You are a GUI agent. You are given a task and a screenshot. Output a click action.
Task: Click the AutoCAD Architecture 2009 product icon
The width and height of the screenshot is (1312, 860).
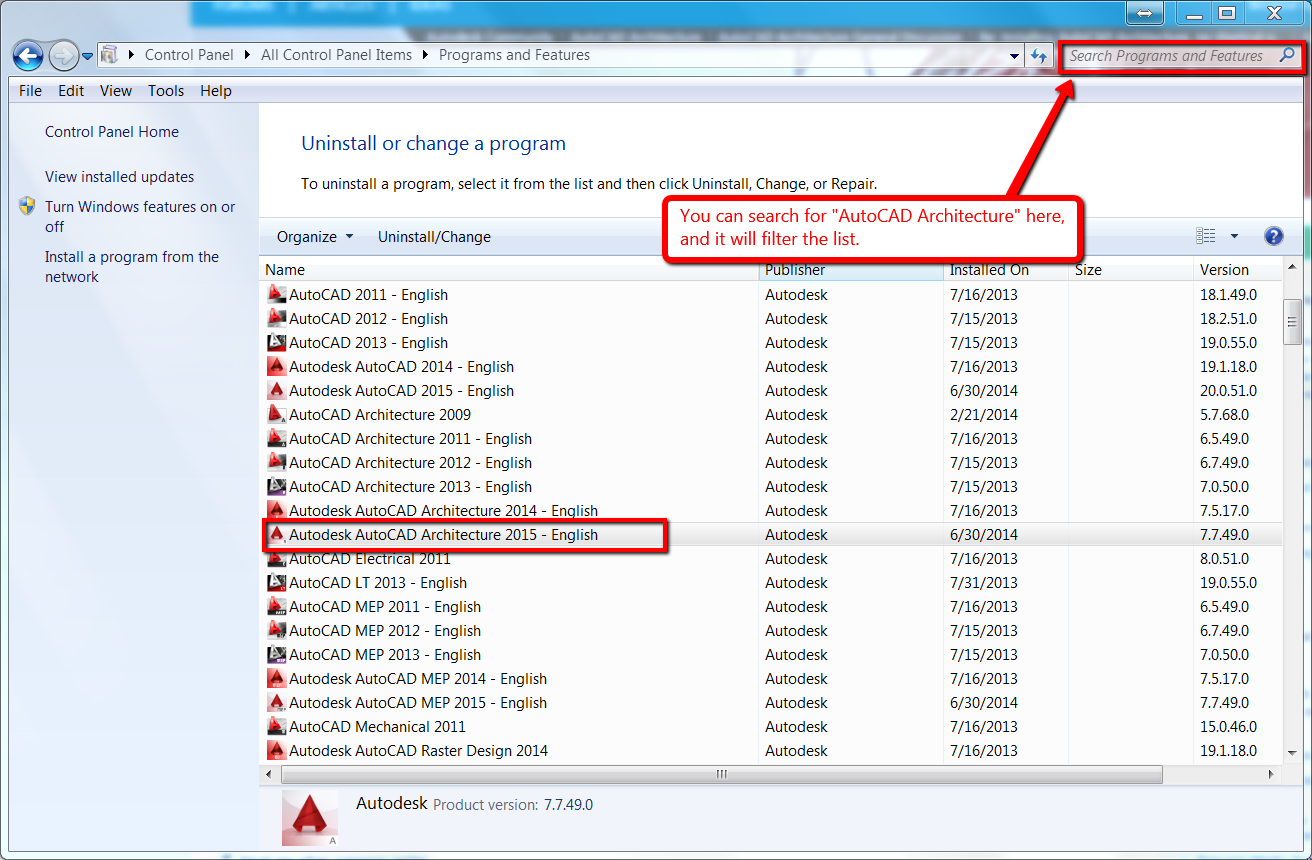click(277, 414)
